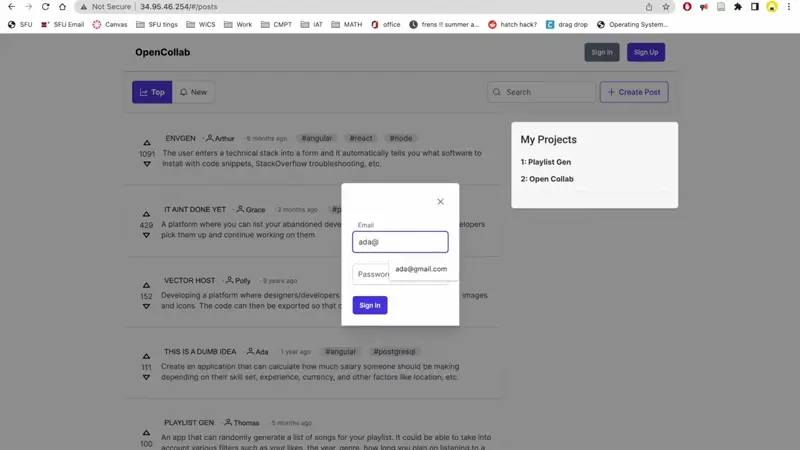This screenshot has width=800, height=450.
Task: Click the OpenCollab logo text
Action: [x=162, y=52]
